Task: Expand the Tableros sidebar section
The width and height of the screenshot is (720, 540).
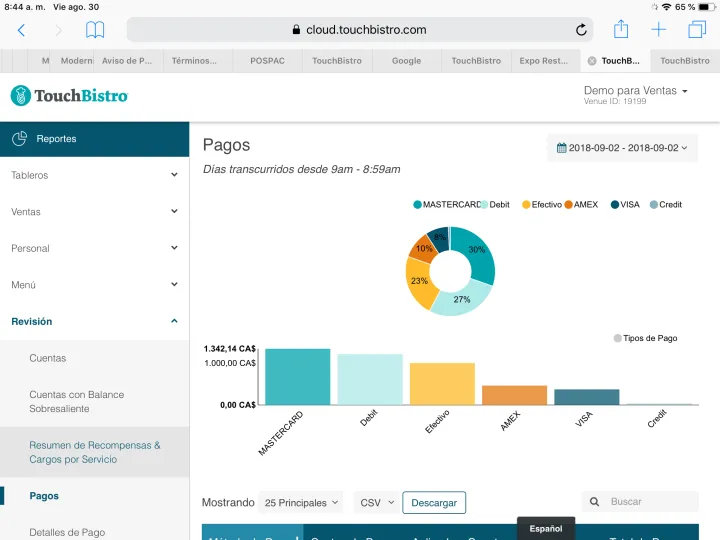Action: 94,175
